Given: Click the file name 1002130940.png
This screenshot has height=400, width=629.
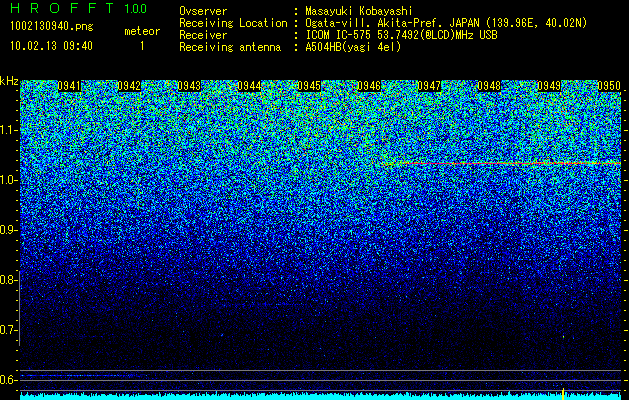Looking at the screenshot, I should pos(52,27).
